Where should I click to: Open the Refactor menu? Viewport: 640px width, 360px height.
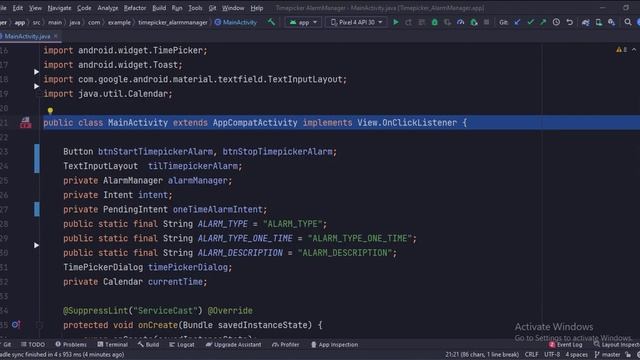[x=135, y=8]
